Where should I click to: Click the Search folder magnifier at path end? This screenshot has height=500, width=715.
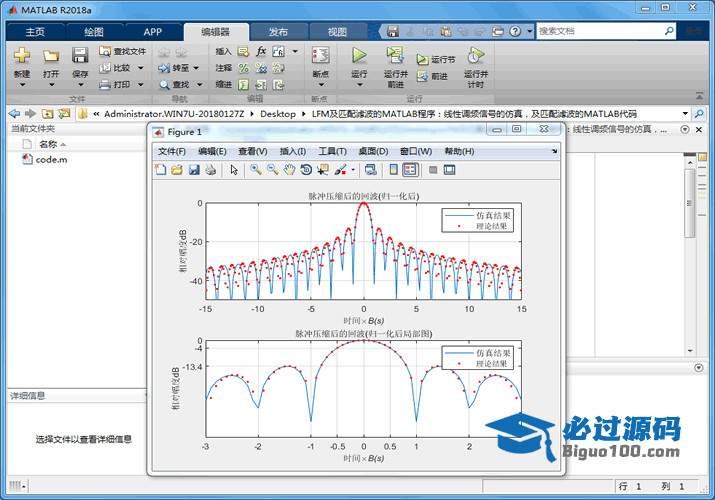tap(699, 113)
